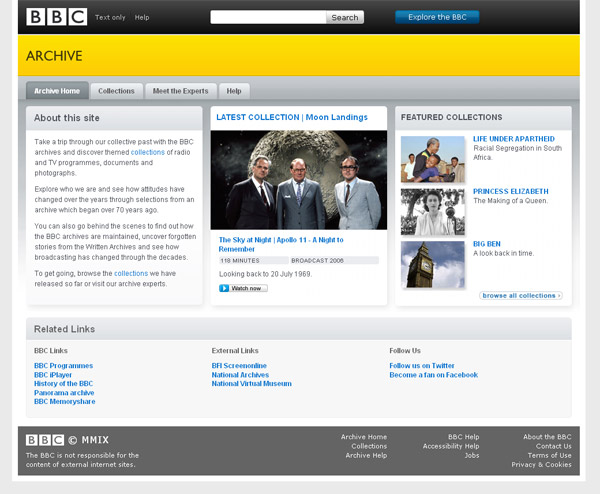
Task: Click the Big Ben thumbnail
Action: point(433,264)
